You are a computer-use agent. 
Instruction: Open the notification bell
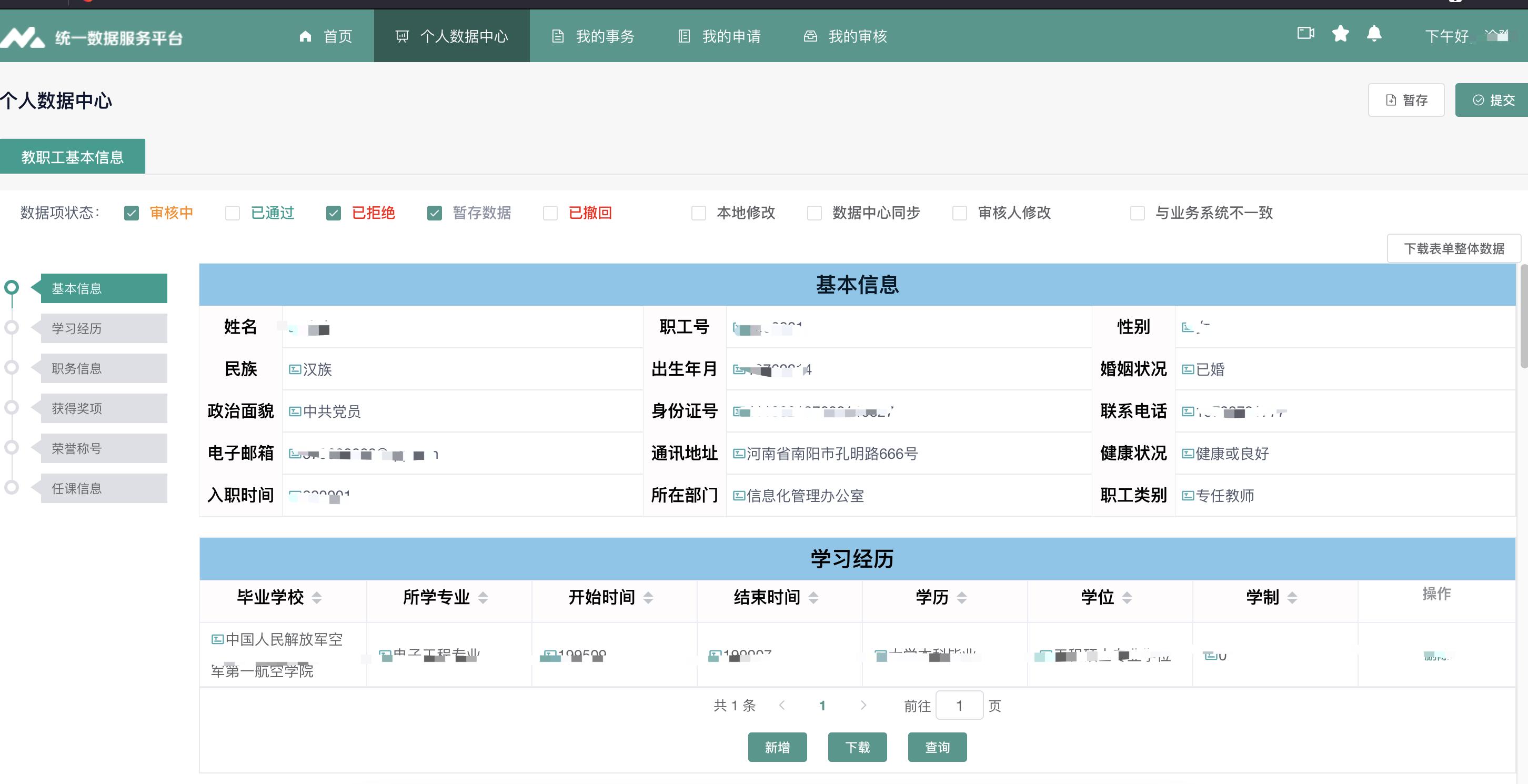click(1374, 33)
